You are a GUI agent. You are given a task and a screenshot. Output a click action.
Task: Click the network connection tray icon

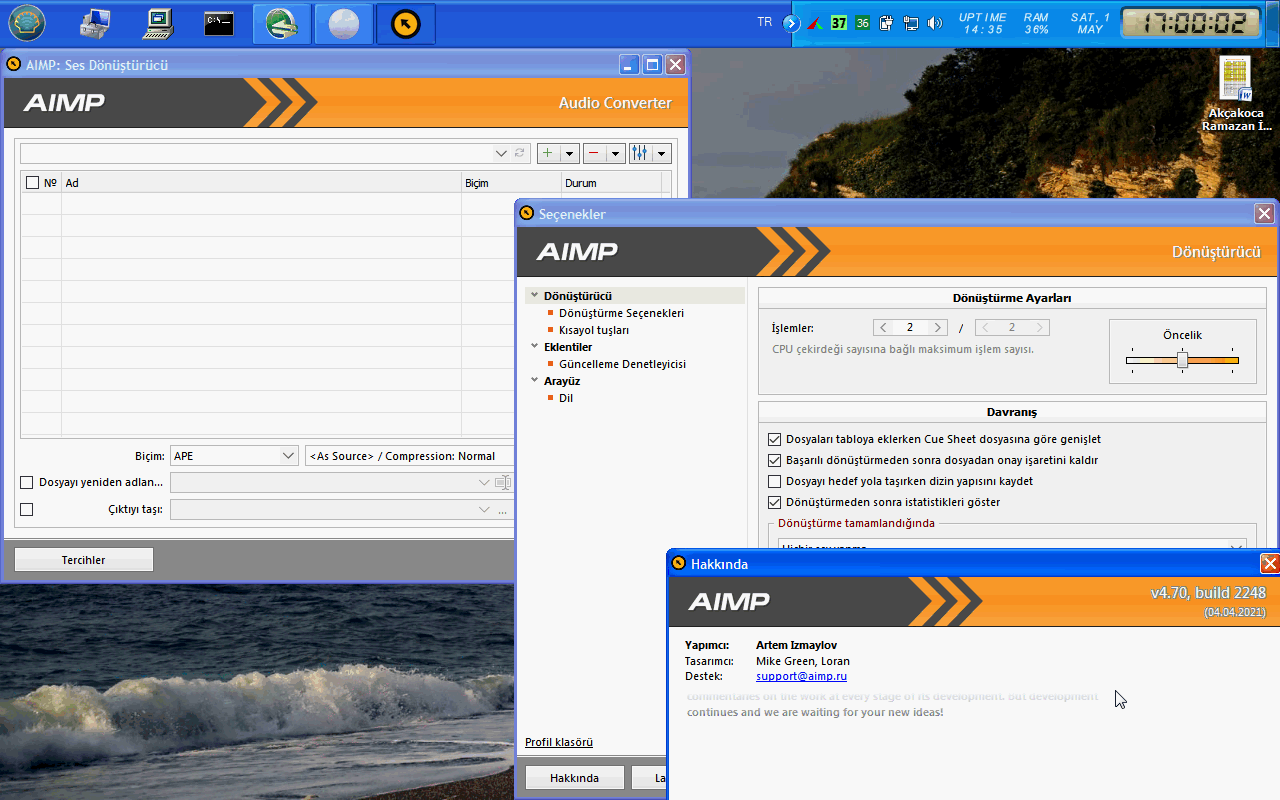click(x=911, y=23)
